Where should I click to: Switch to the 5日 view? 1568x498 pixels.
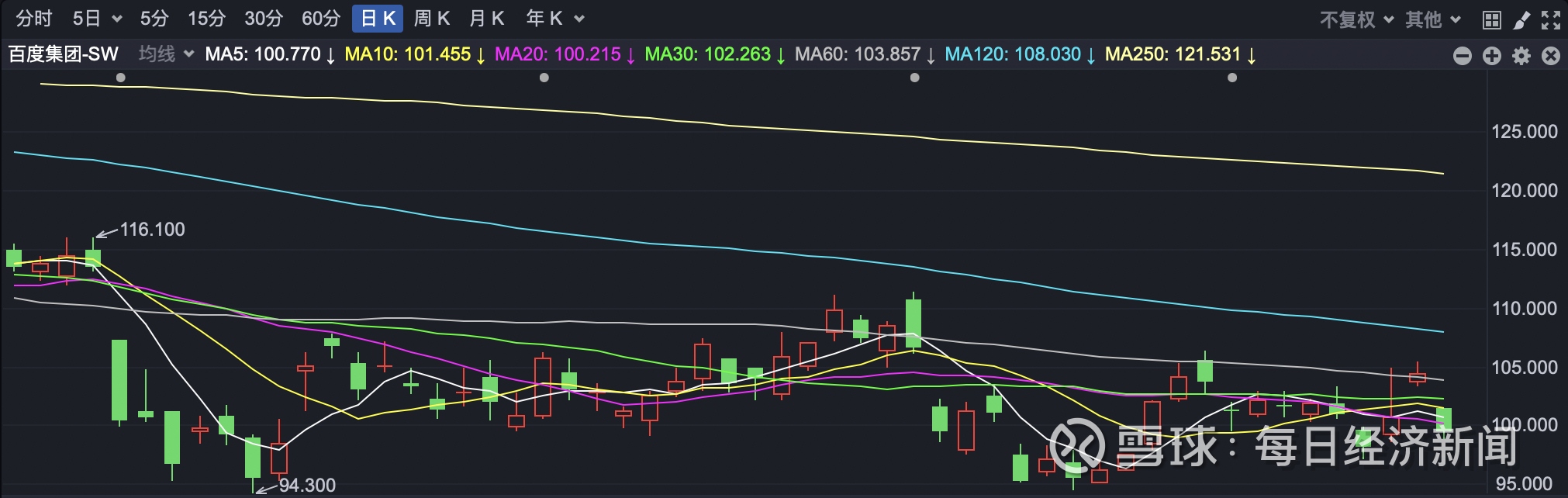[87, 19]
